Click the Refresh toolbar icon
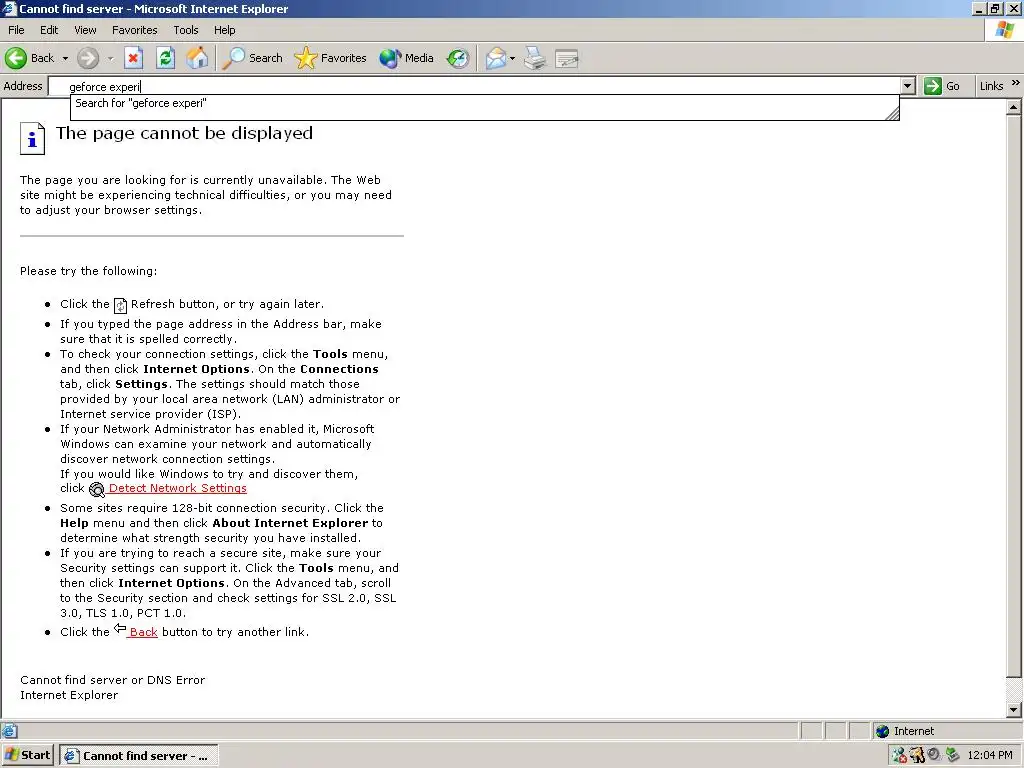1024x768 pixels. point(166,58)
